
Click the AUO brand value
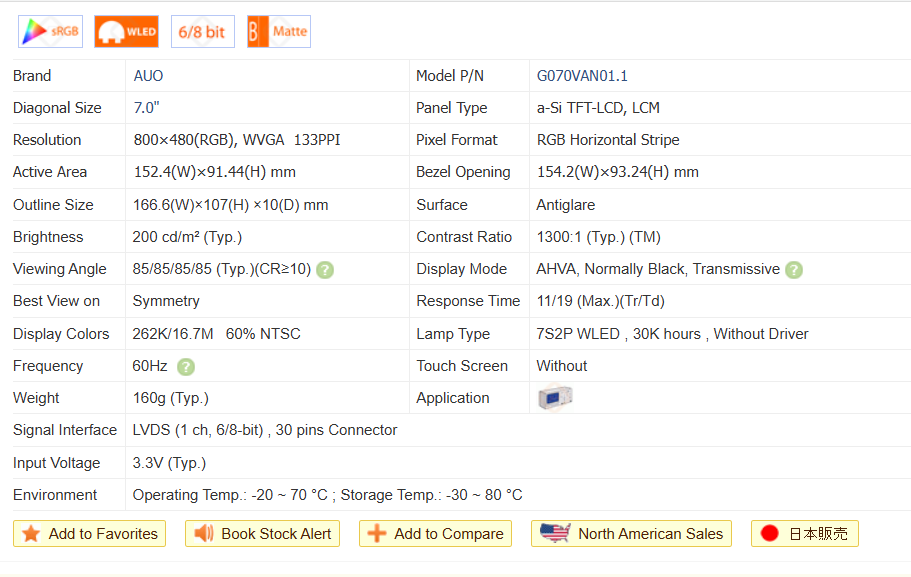[x=149, y=76]
